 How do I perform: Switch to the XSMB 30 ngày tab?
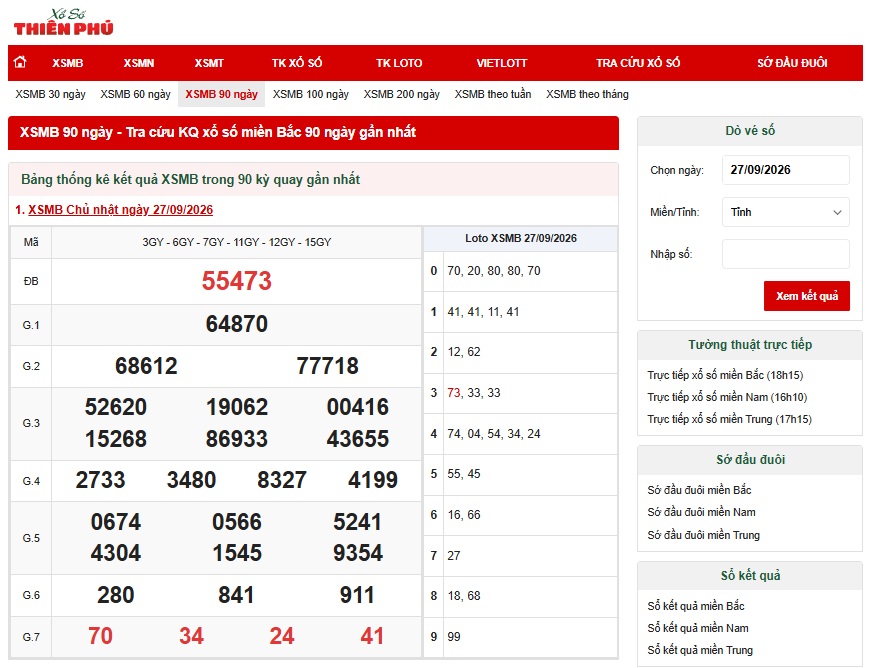pos(50,94)
